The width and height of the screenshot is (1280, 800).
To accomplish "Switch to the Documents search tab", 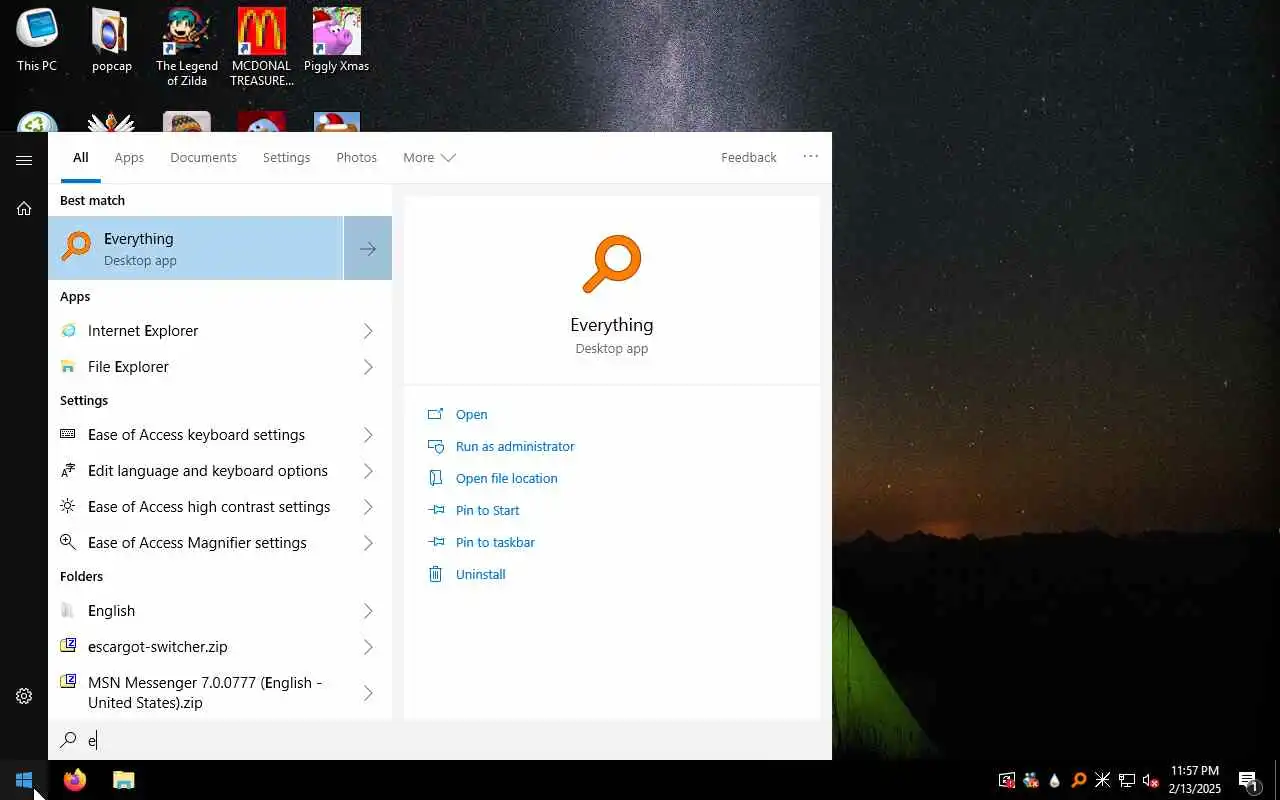I will coord(203,158).
